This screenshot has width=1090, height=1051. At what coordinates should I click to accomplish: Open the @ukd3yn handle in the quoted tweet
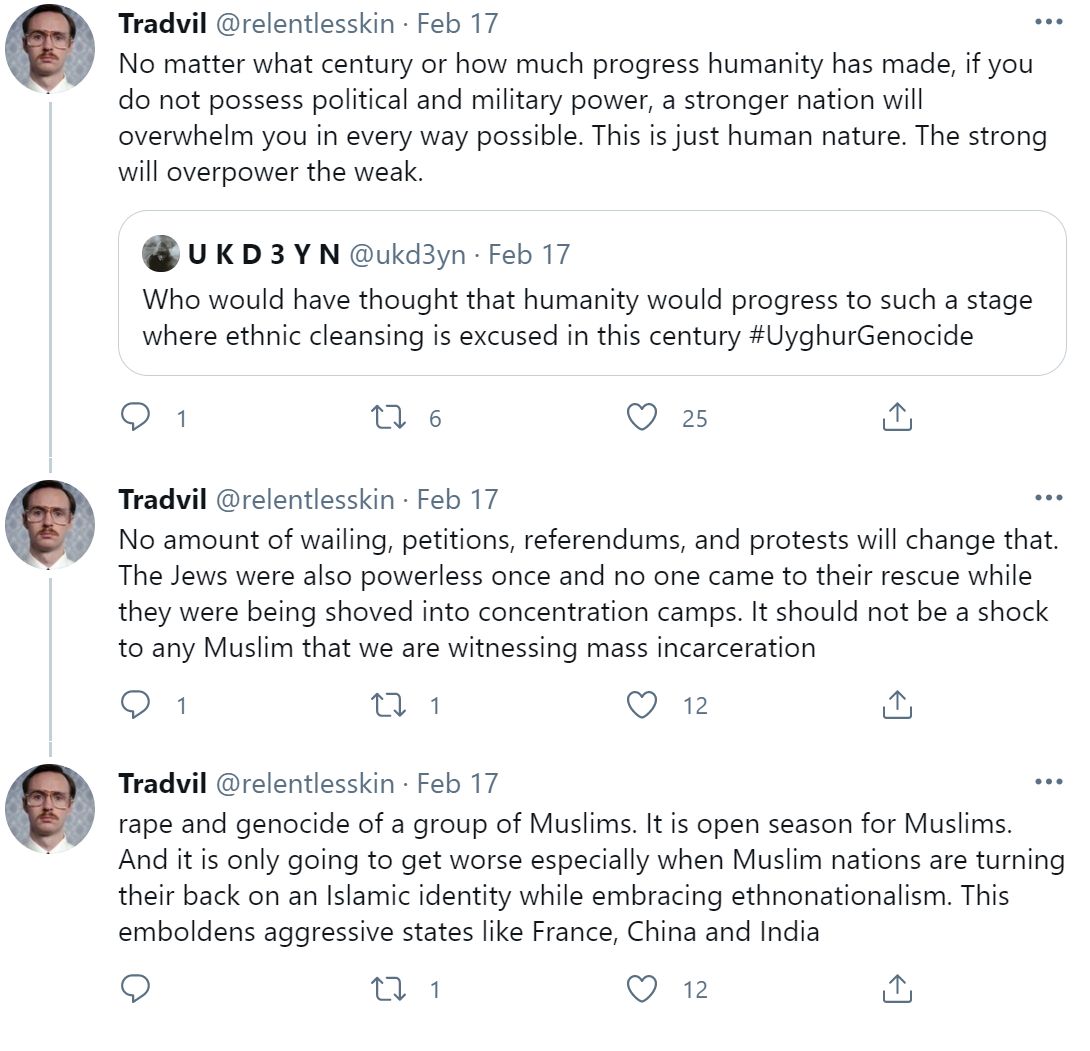(407, 255)
